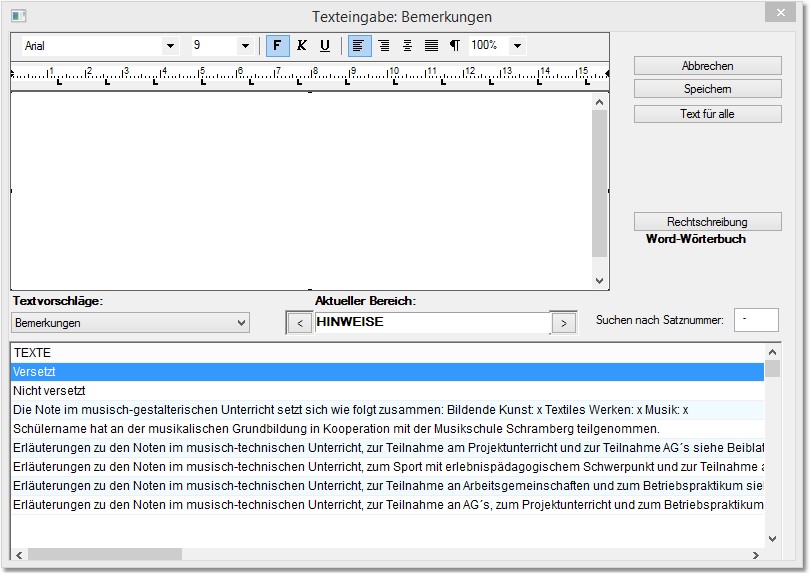
Task: Toggle bold formatting (F button)
Action: [x=277, y=46]
